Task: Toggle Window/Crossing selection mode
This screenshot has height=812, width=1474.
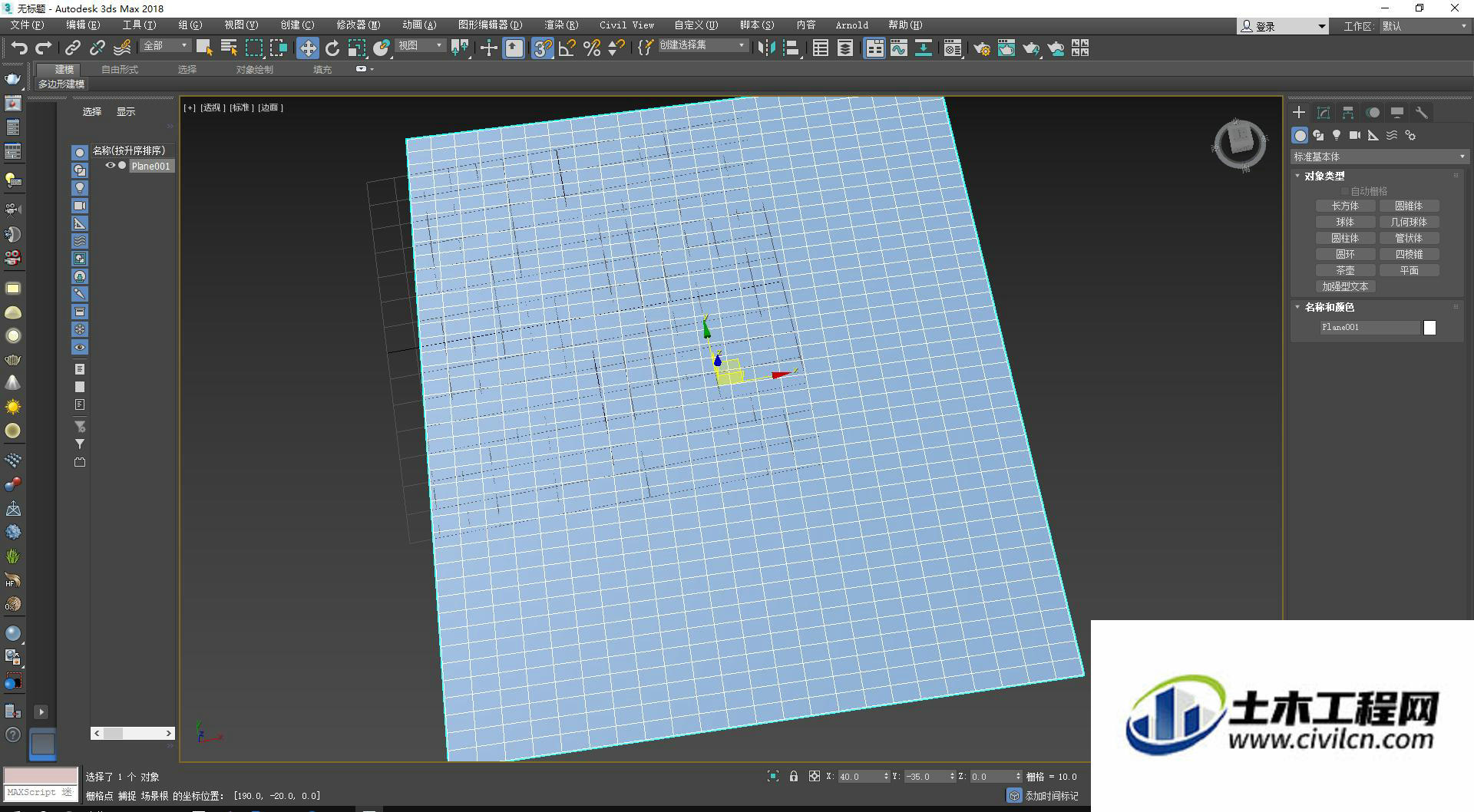Action: click(x=279, y=48)
